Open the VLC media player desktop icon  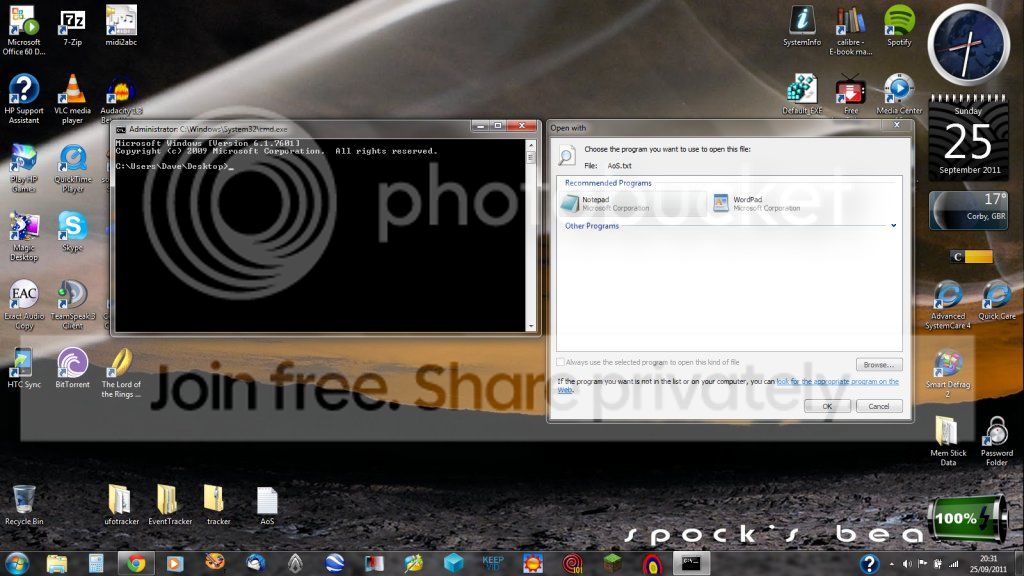click(72, 99)
